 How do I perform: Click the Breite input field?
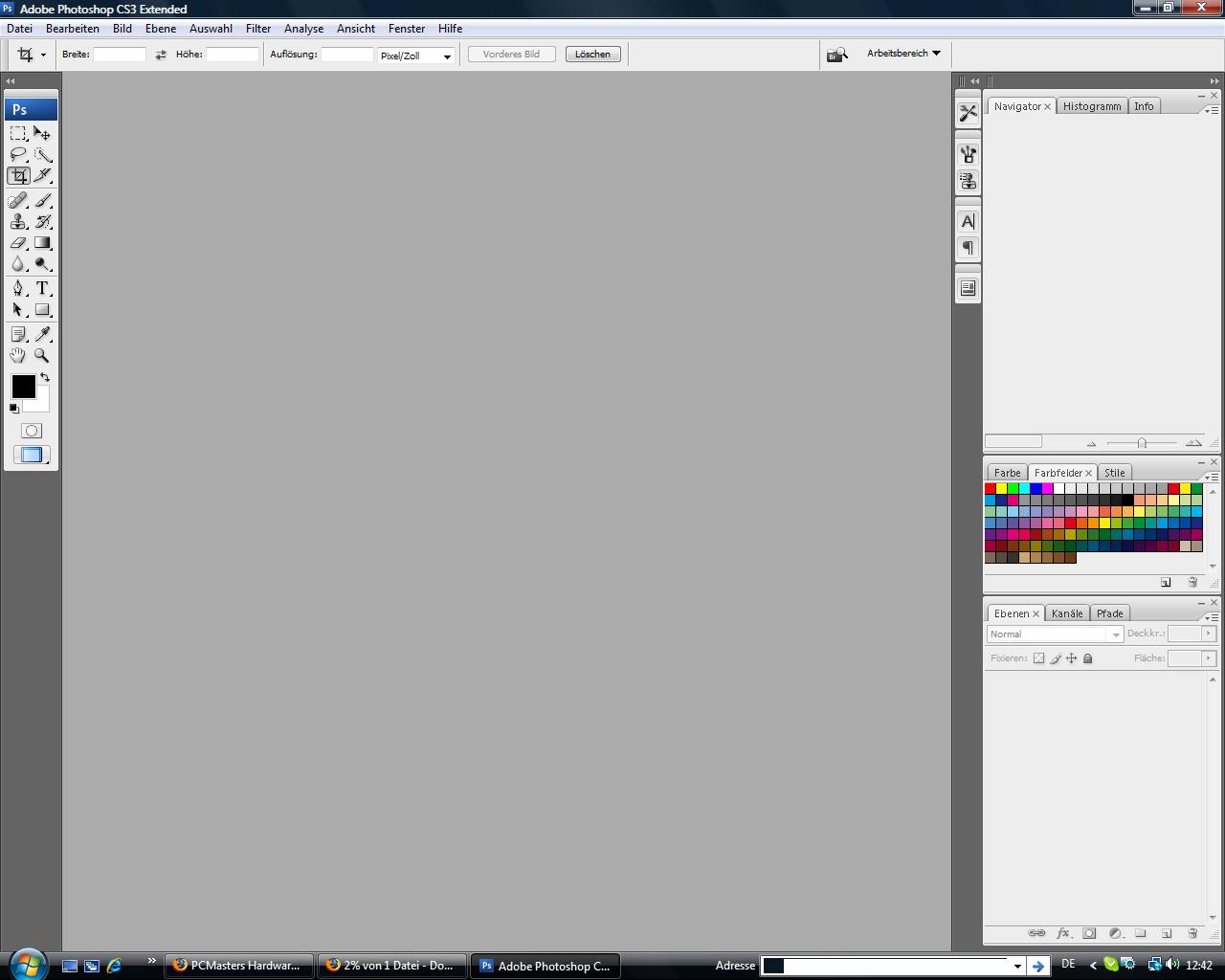[x=119, y=55]
